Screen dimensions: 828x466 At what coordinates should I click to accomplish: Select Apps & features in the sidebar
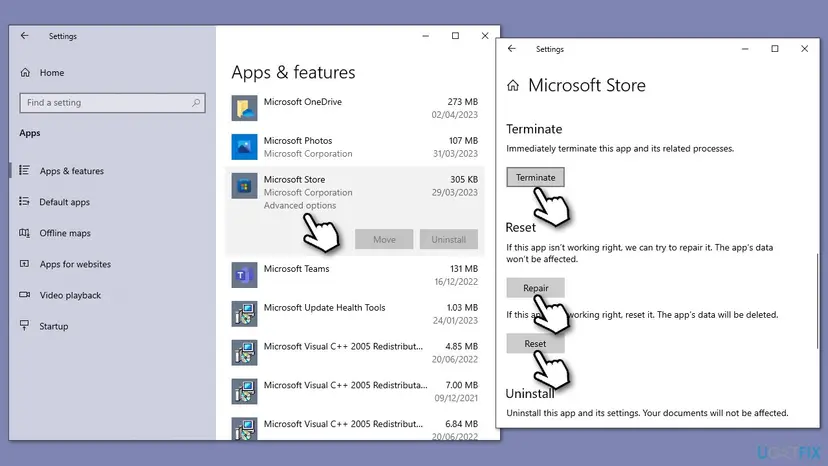tap(71, 171)
